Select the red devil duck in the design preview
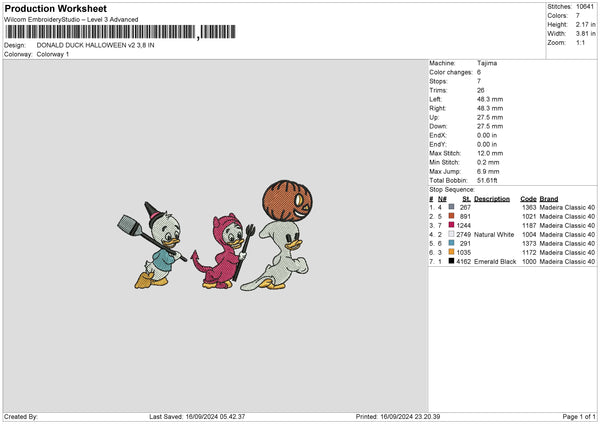600x424 pixels. click(223, 251)
